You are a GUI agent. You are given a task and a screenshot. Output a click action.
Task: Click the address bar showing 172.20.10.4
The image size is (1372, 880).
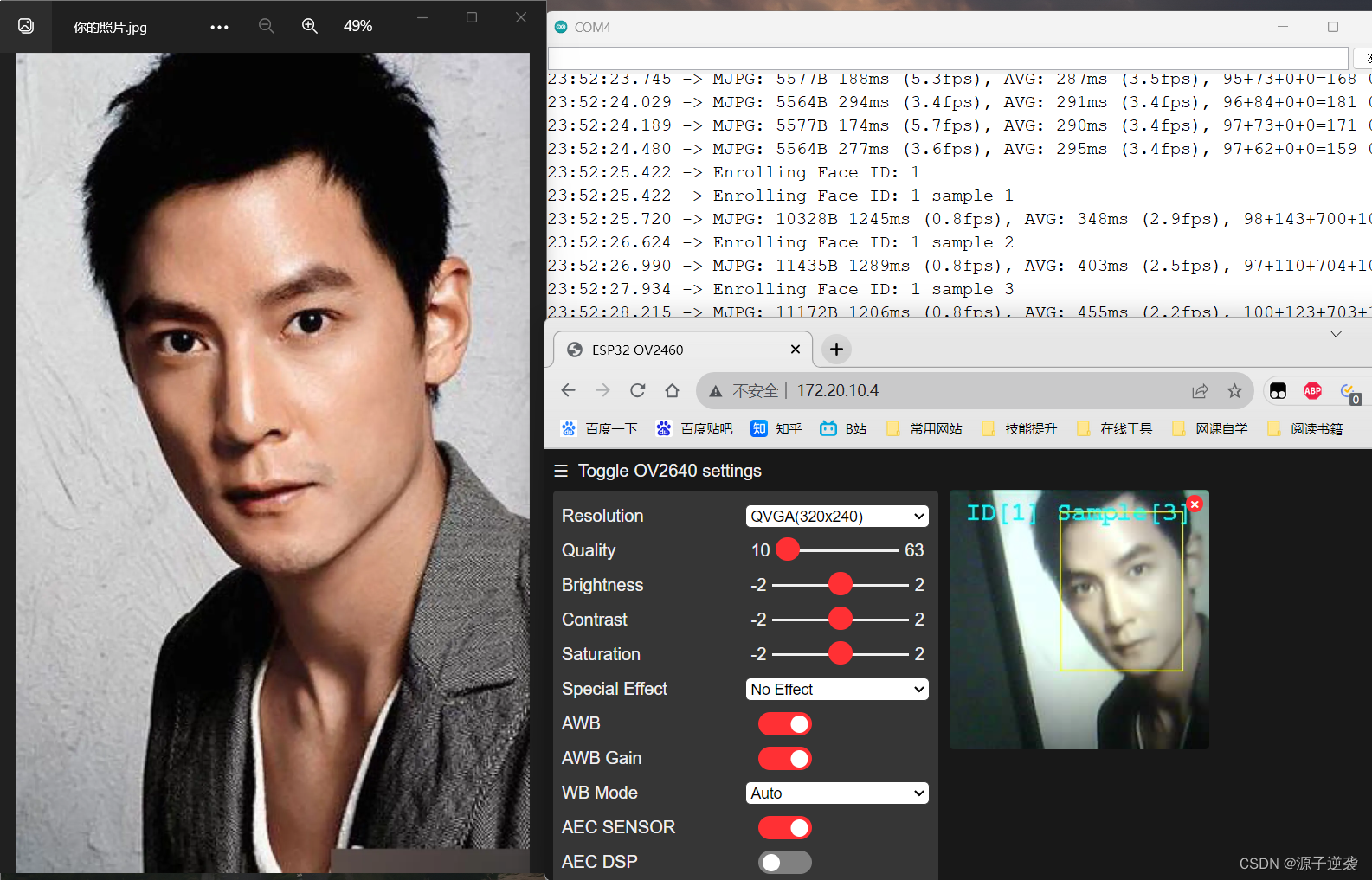point(974,391)
